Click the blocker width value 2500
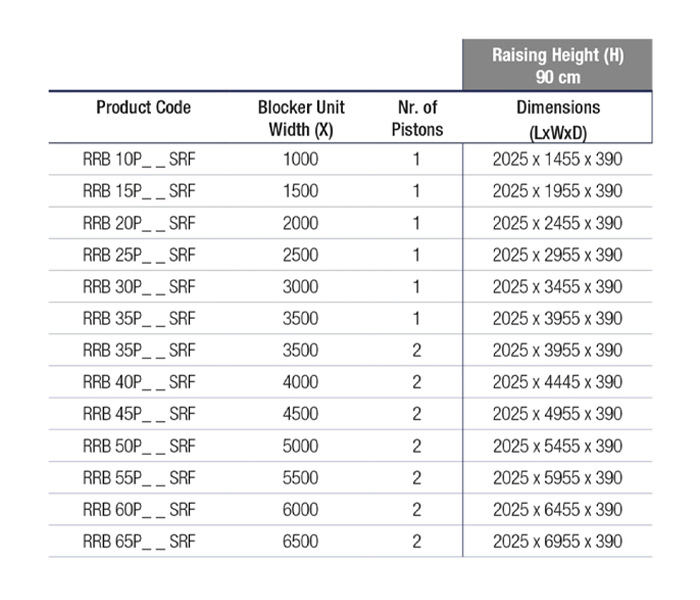Viewport: 700px width, 600px height. pyautogui.click(x=300, y=255)
